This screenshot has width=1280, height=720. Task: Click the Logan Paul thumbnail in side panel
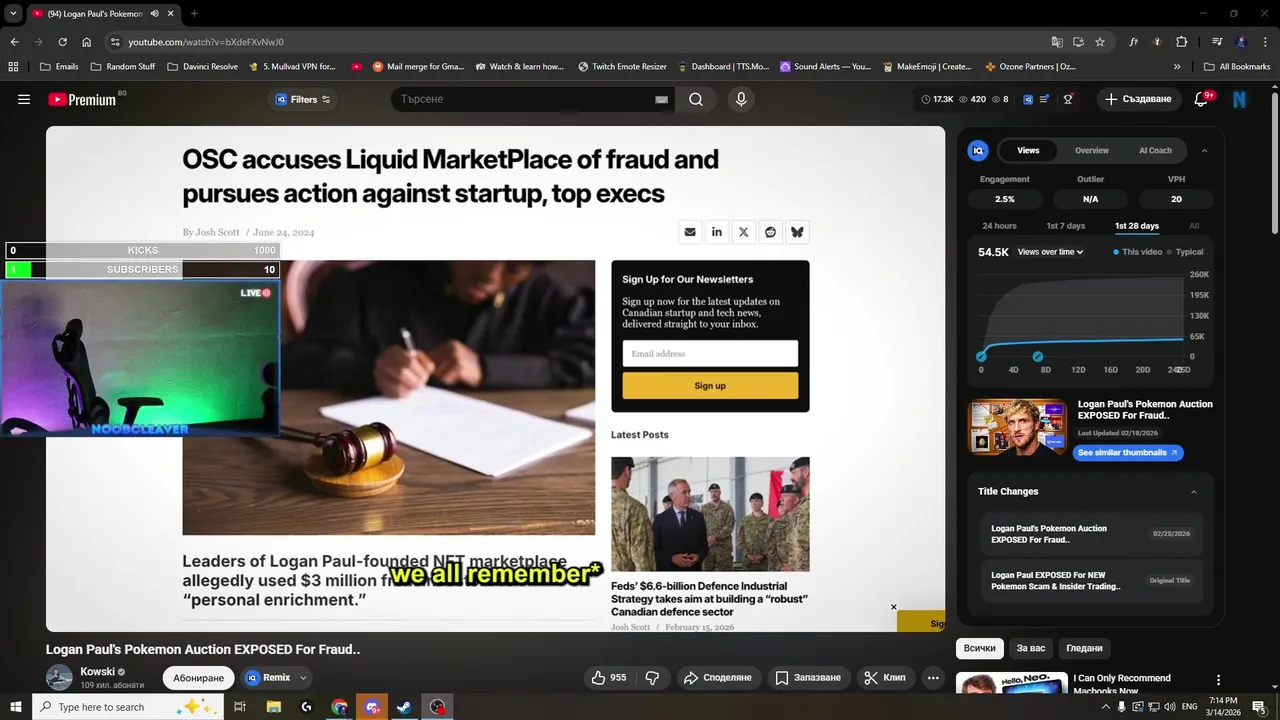[1018, 427]
